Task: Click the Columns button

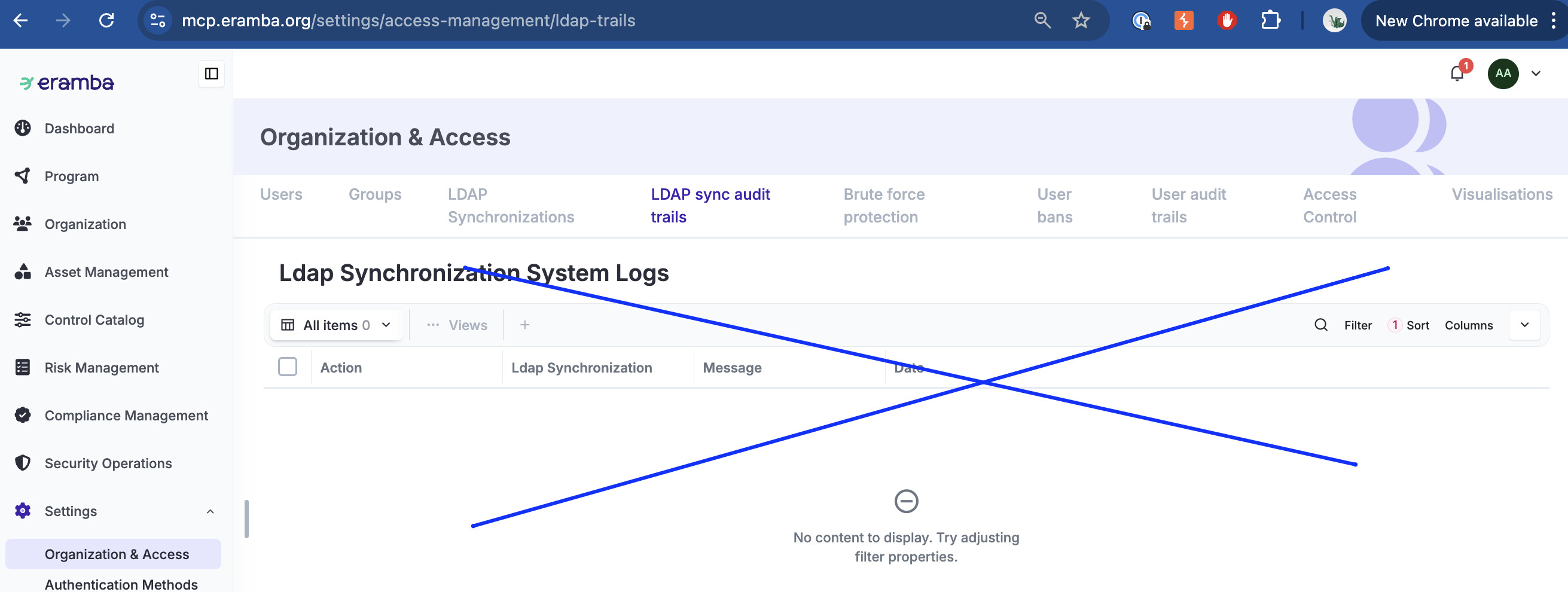Action: point(1468,325)
